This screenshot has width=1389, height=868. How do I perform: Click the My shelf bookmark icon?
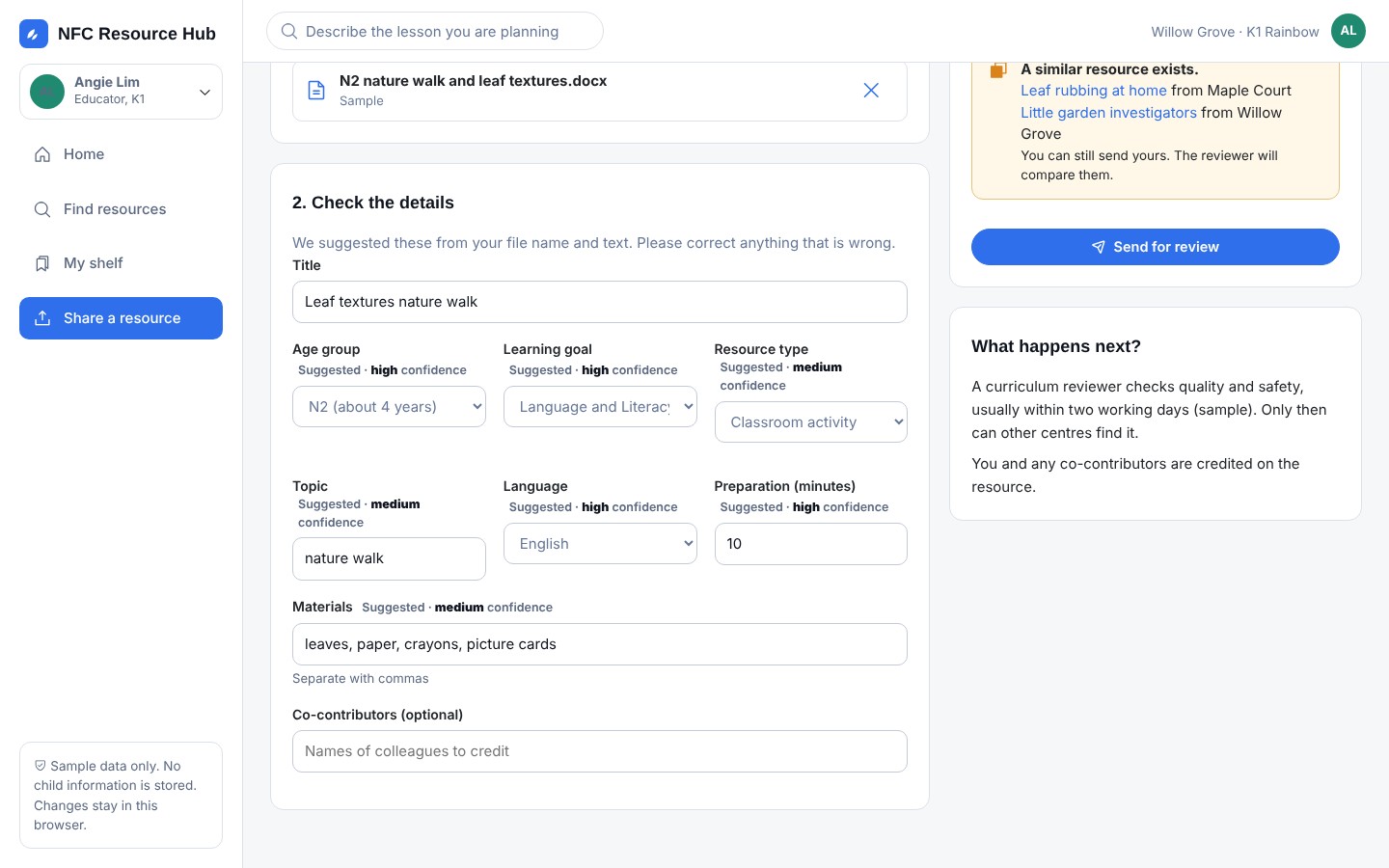pyautogui.click(x=42, y=263)
